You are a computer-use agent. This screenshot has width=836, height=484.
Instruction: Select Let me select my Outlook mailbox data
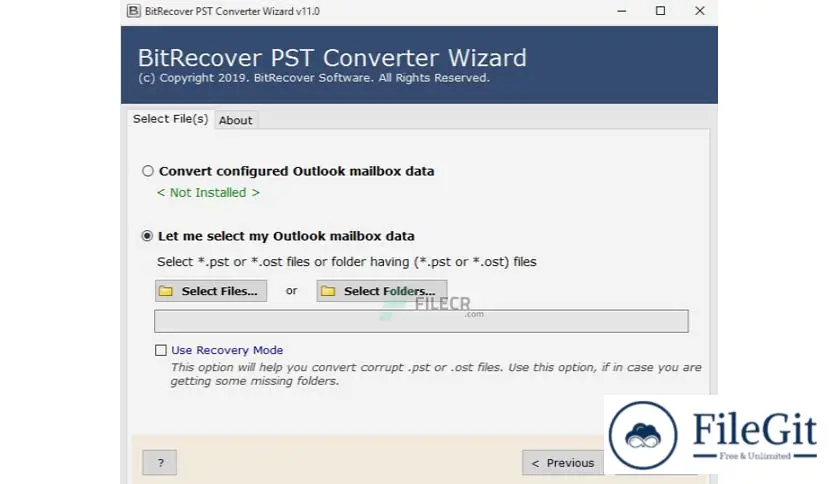(x=147, y=236)
